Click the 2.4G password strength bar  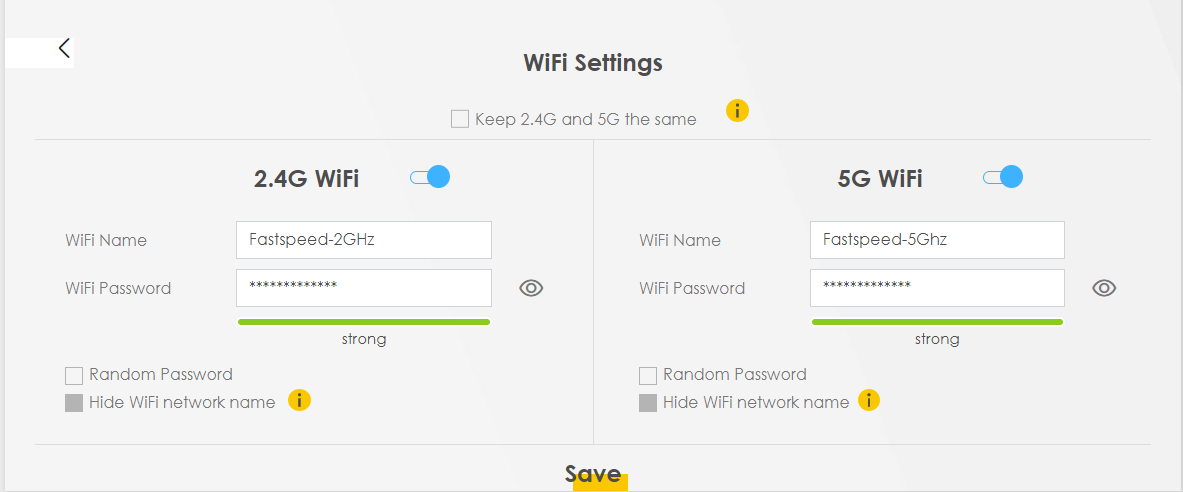click(x=364, y=322)
